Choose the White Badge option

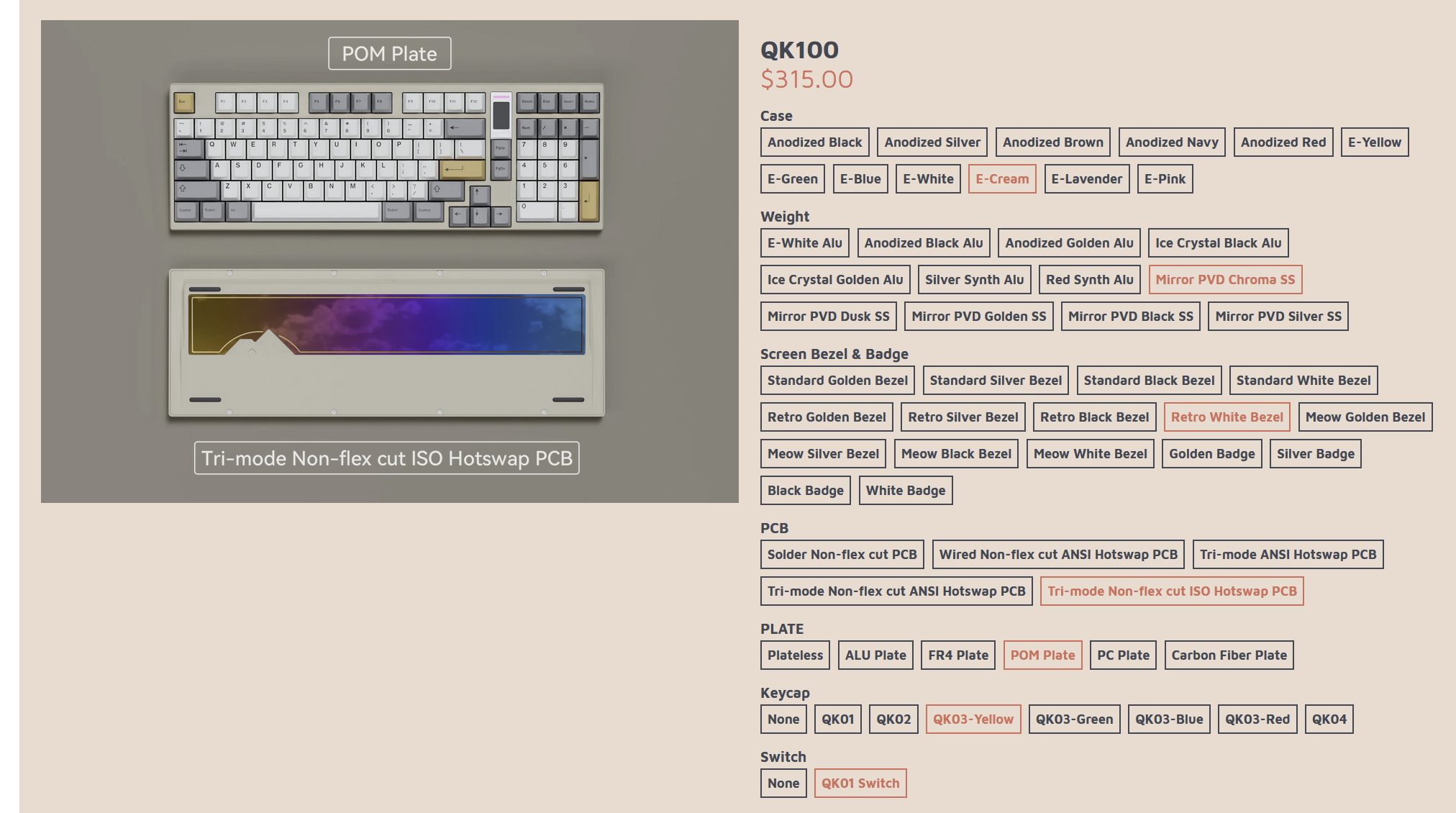pos(905,491)
